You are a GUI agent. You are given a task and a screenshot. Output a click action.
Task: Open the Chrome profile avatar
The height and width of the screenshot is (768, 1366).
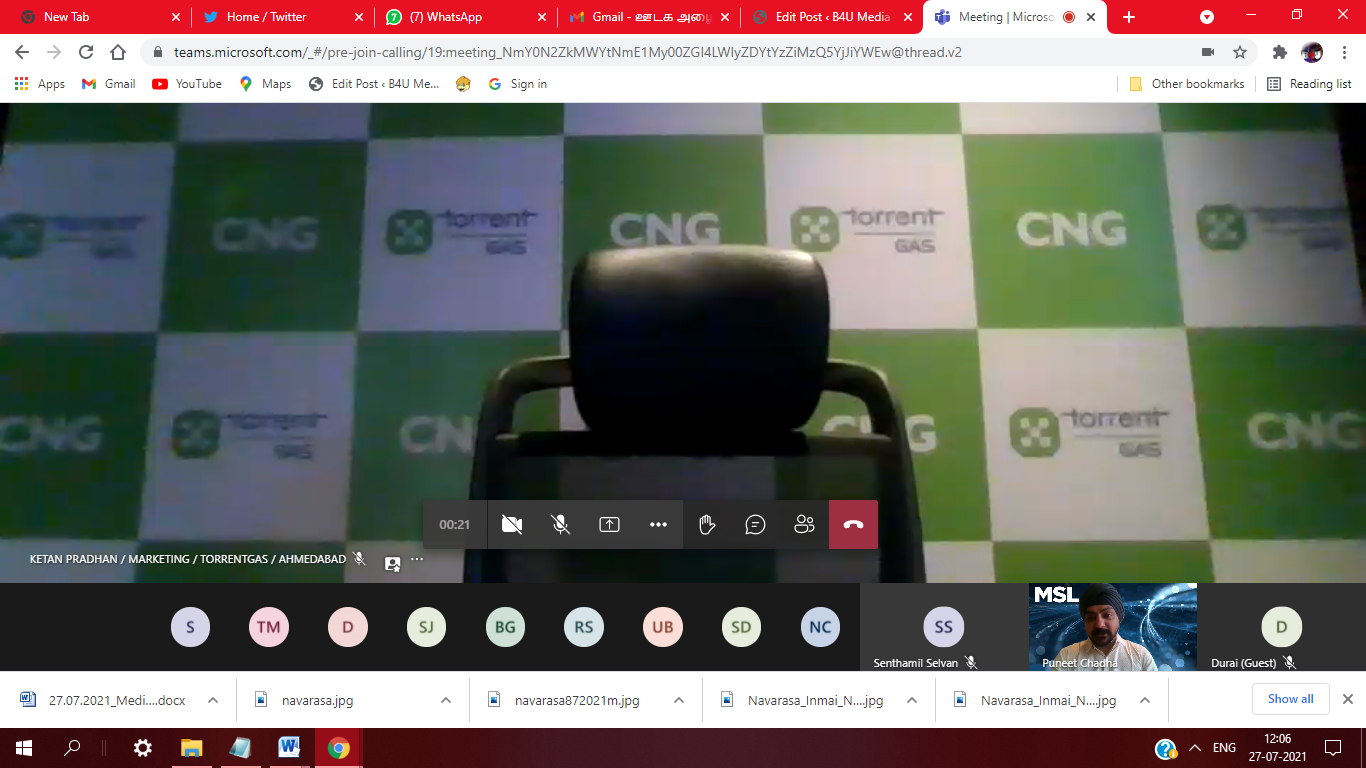pyautogui.click(x=1312, y=52)
